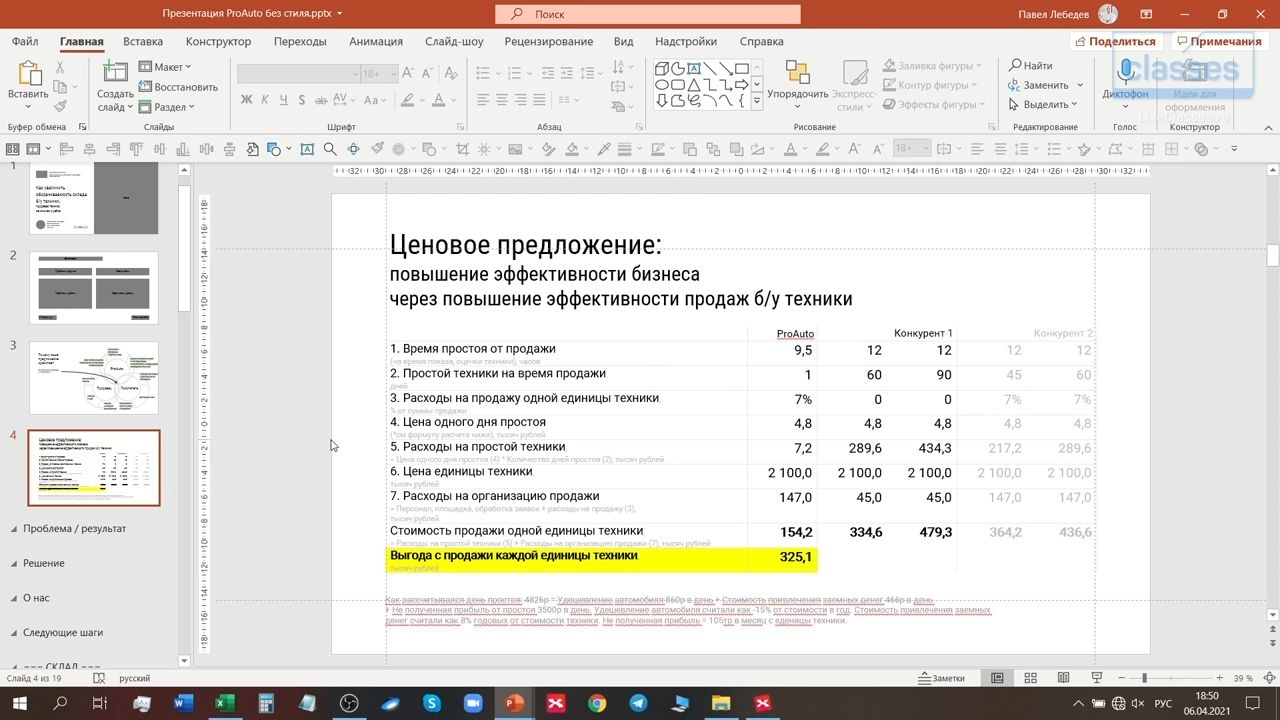Click the text box icon in quick toolbar
The width and height of the screenshot is (1280, 720).
306,149
